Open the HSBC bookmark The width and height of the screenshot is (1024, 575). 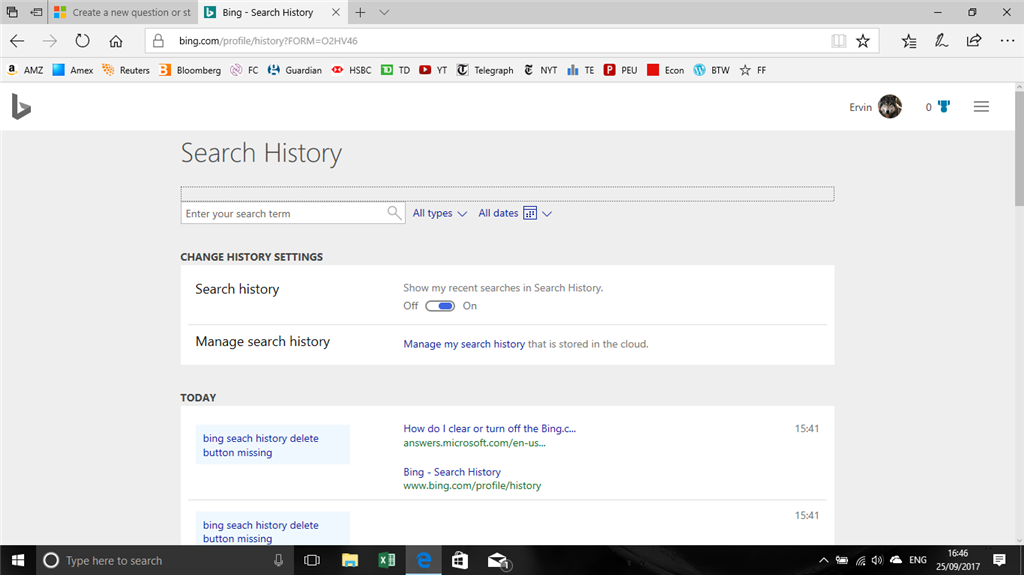point(351,70)
